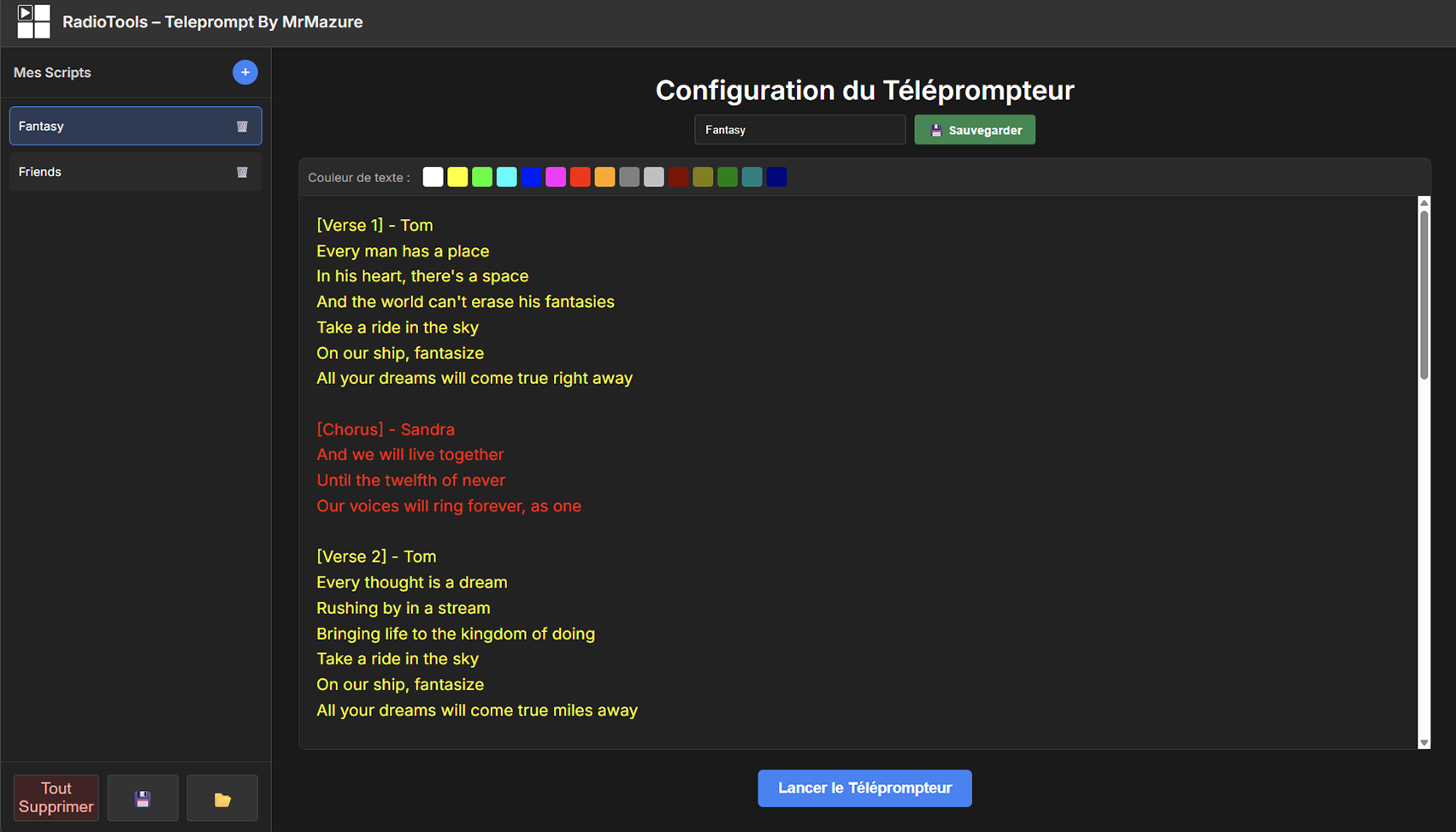The height and width of the screenshot is (832, 1456).
Task: Click the editor scrollbar down arrow
Action: (1424, 743)
